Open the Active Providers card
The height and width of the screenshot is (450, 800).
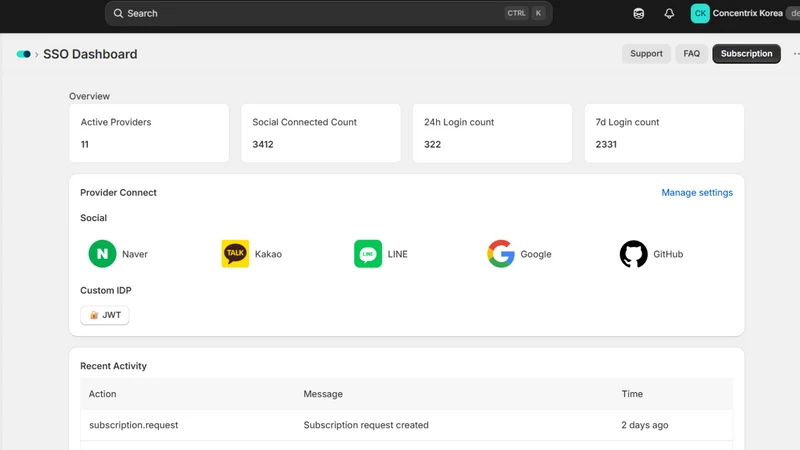click(149, 133)
